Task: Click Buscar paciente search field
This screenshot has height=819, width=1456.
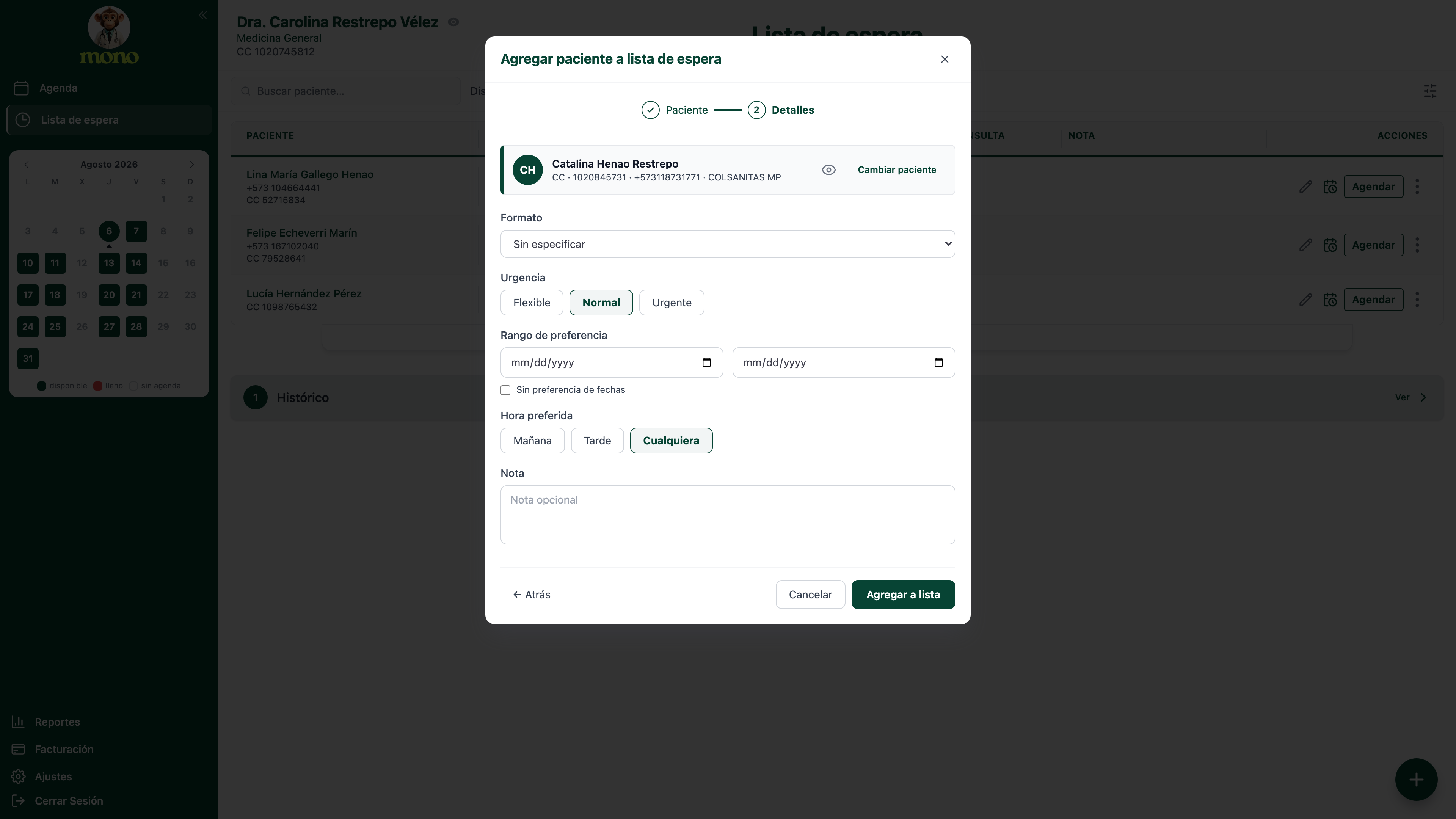Action: (346, 91)
